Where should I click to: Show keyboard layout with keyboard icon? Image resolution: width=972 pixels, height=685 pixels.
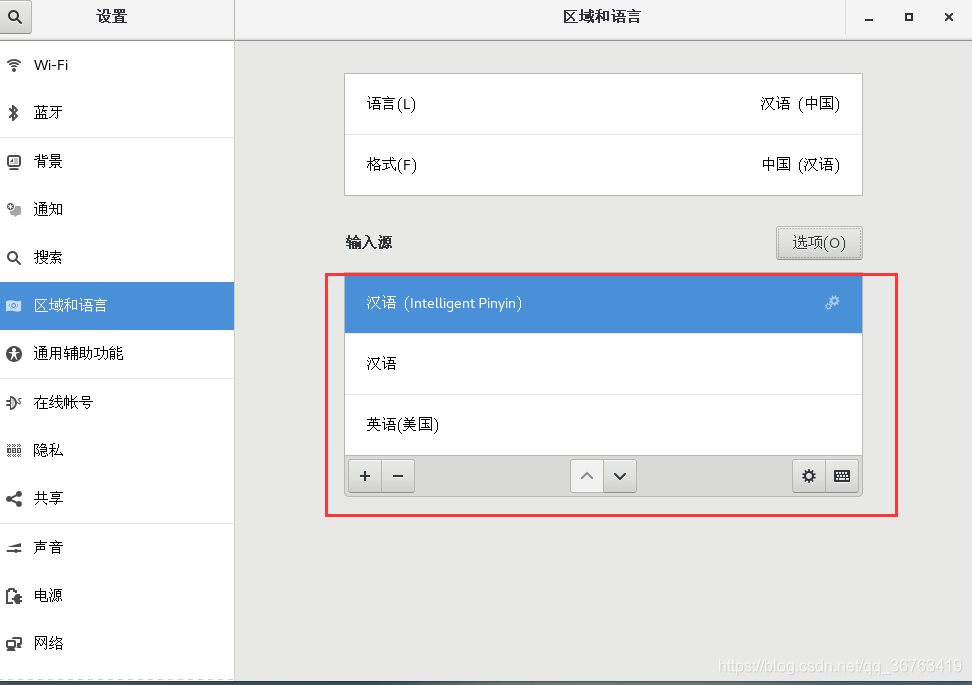[841, 476]
